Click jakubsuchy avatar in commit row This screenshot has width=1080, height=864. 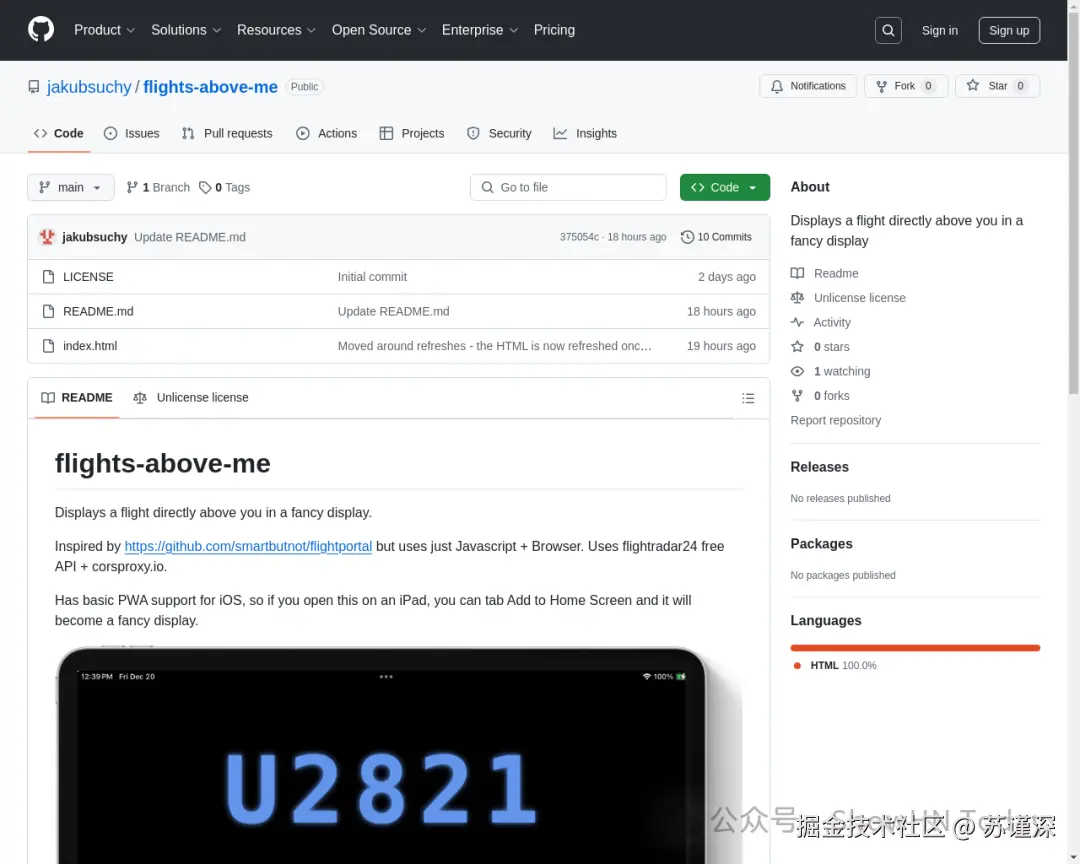coord(47,237)
